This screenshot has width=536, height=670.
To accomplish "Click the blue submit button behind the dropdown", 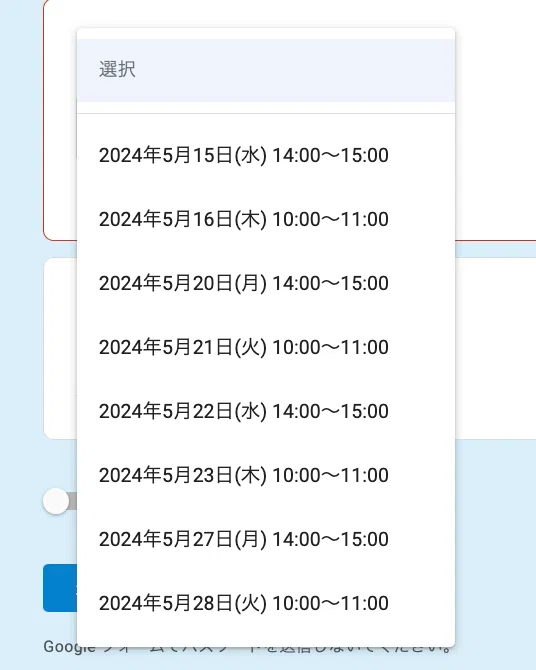I will tap(60, 588).
